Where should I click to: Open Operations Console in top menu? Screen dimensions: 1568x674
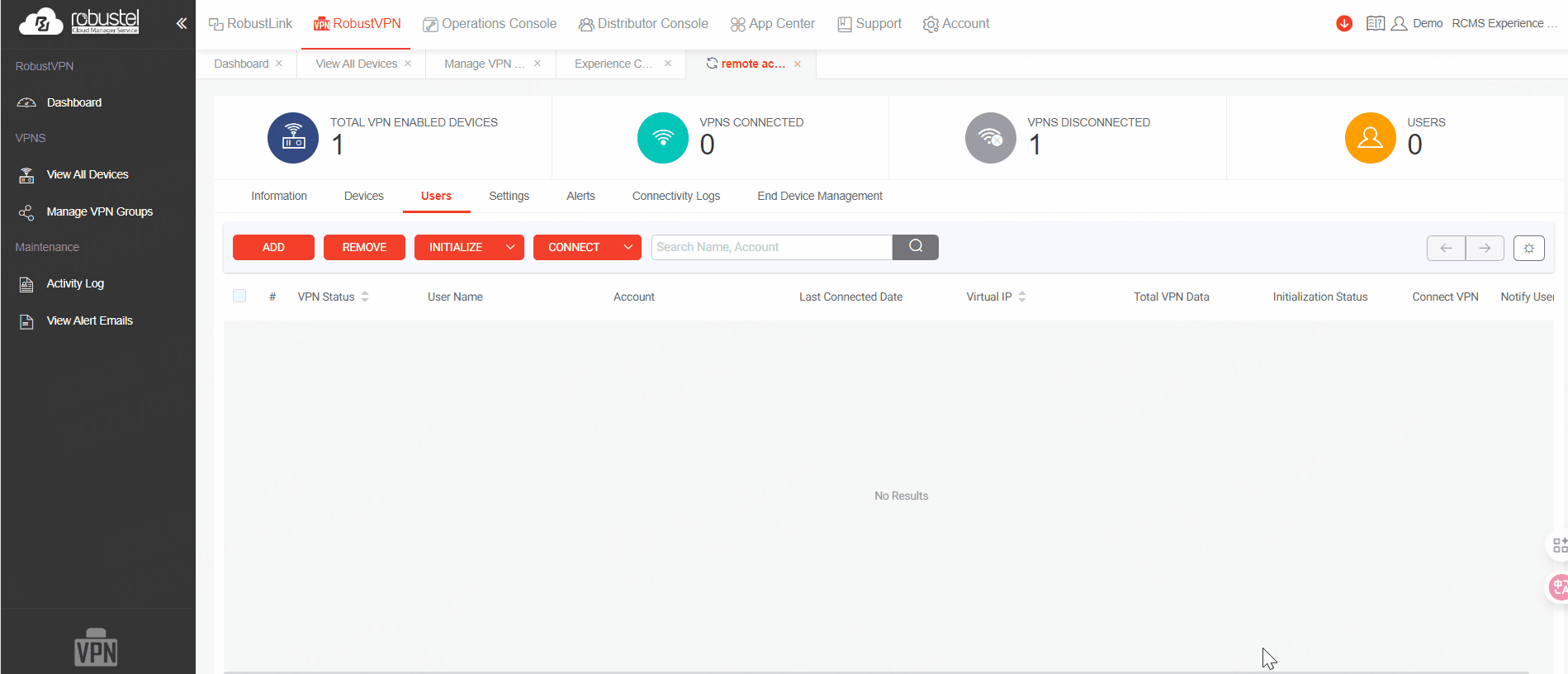pos(490,24)
